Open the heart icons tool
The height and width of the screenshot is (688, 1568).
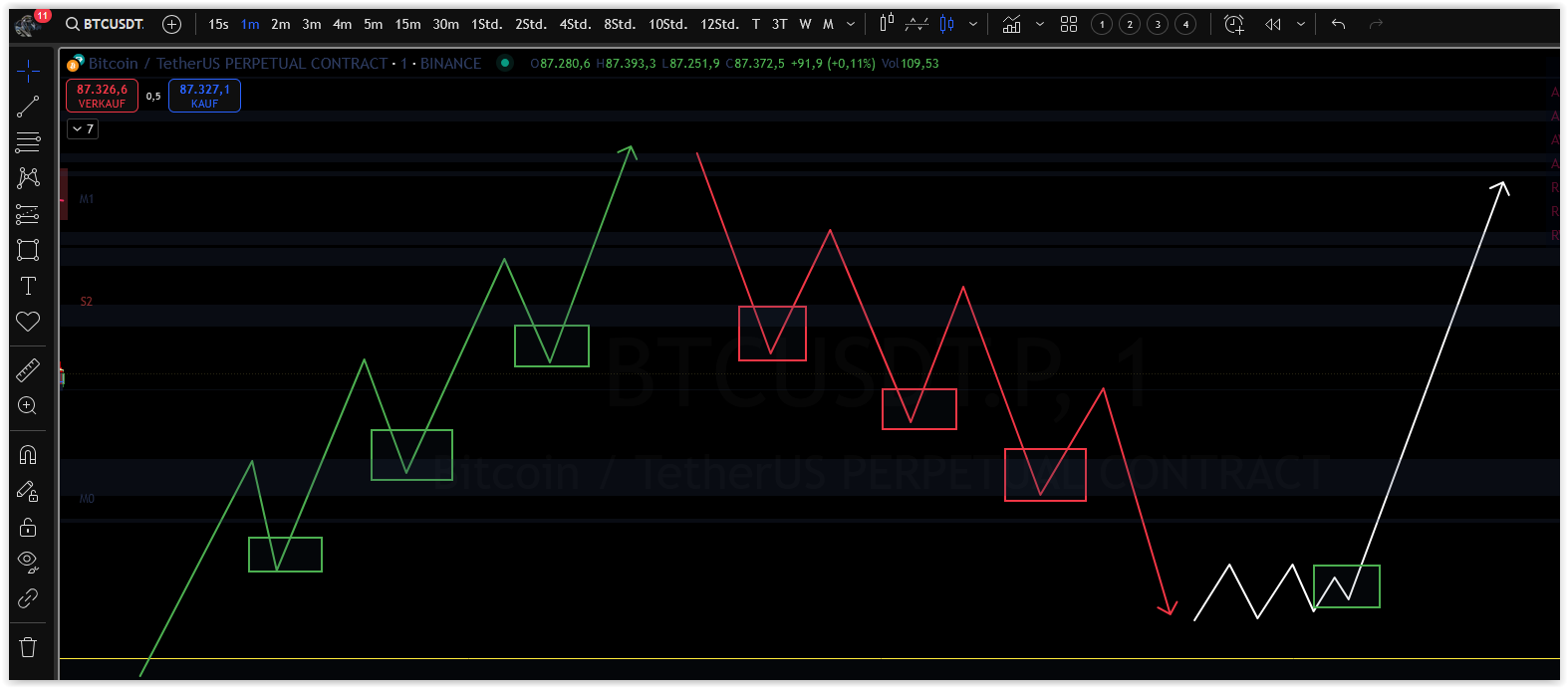pos(28,322)
